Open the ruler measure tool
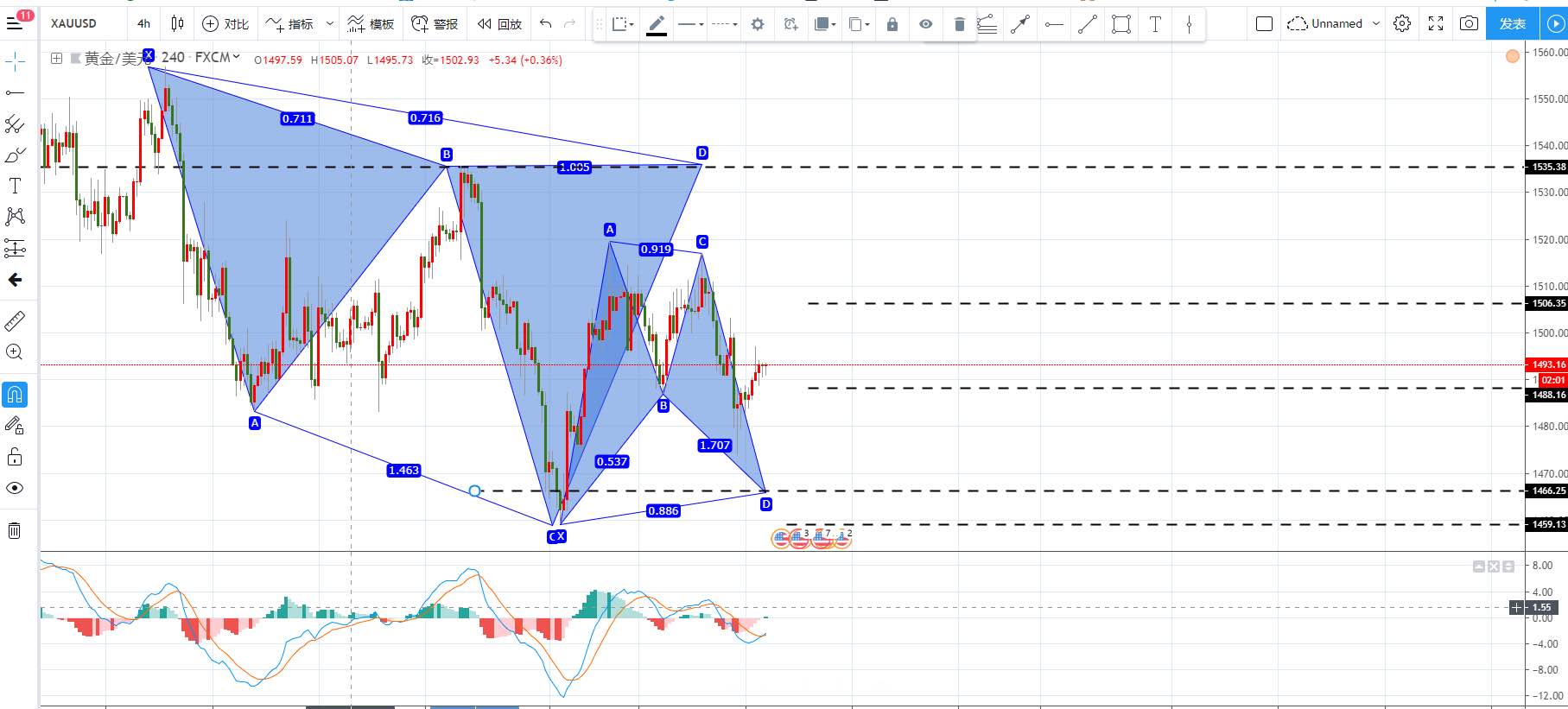Viewport: 1568px width, 709px height. [15, 321]
